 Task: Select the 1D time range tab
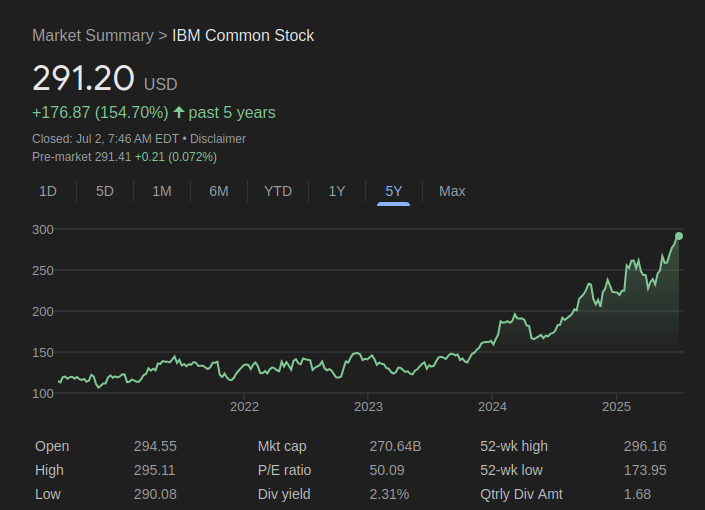pyautogui.click(x=48, y=191)
